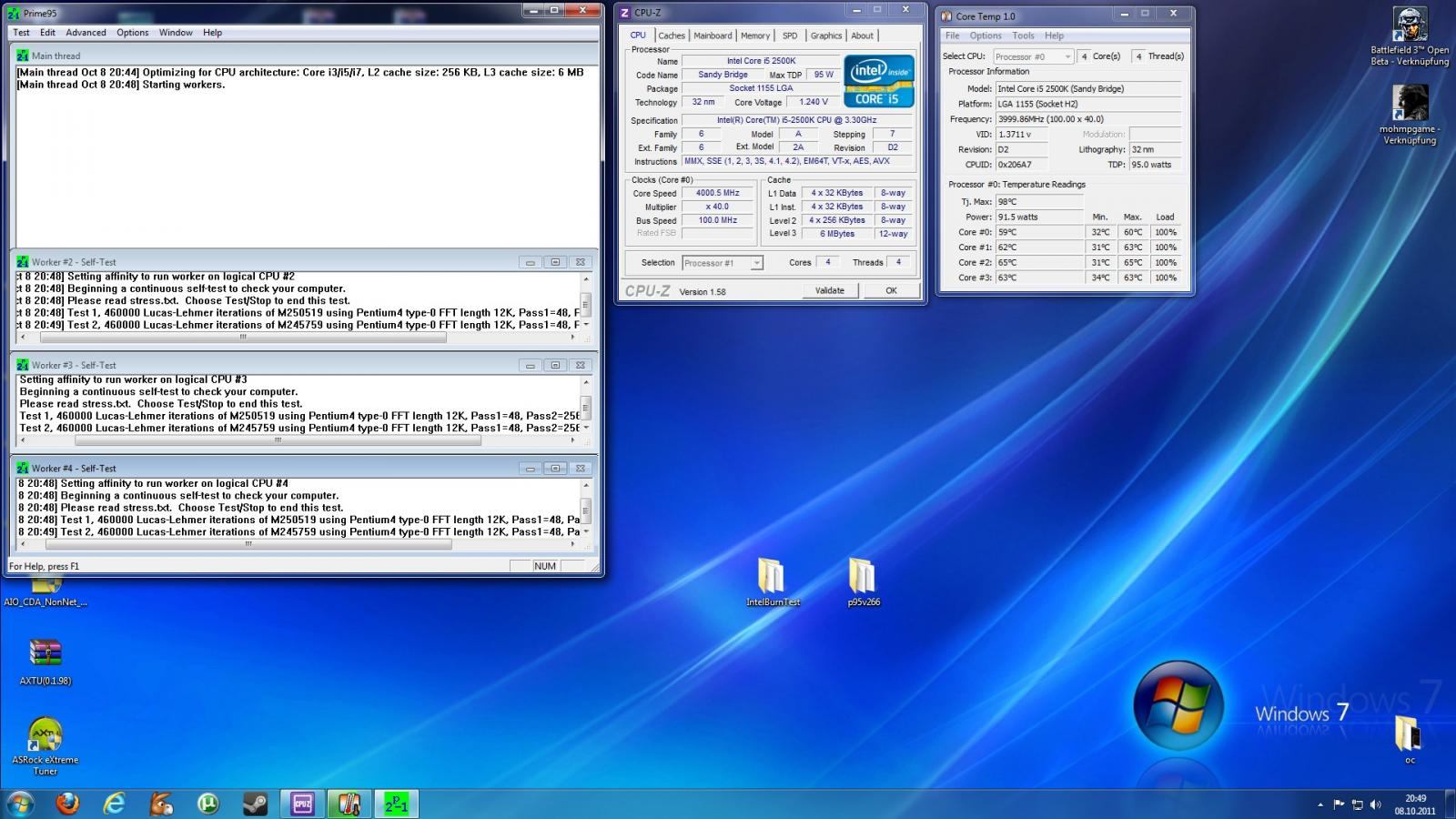The height and width of the screenshot is (819, 1456).
Task: Open the Firefox taskbar icon
Action: click(x=67, y=804)
